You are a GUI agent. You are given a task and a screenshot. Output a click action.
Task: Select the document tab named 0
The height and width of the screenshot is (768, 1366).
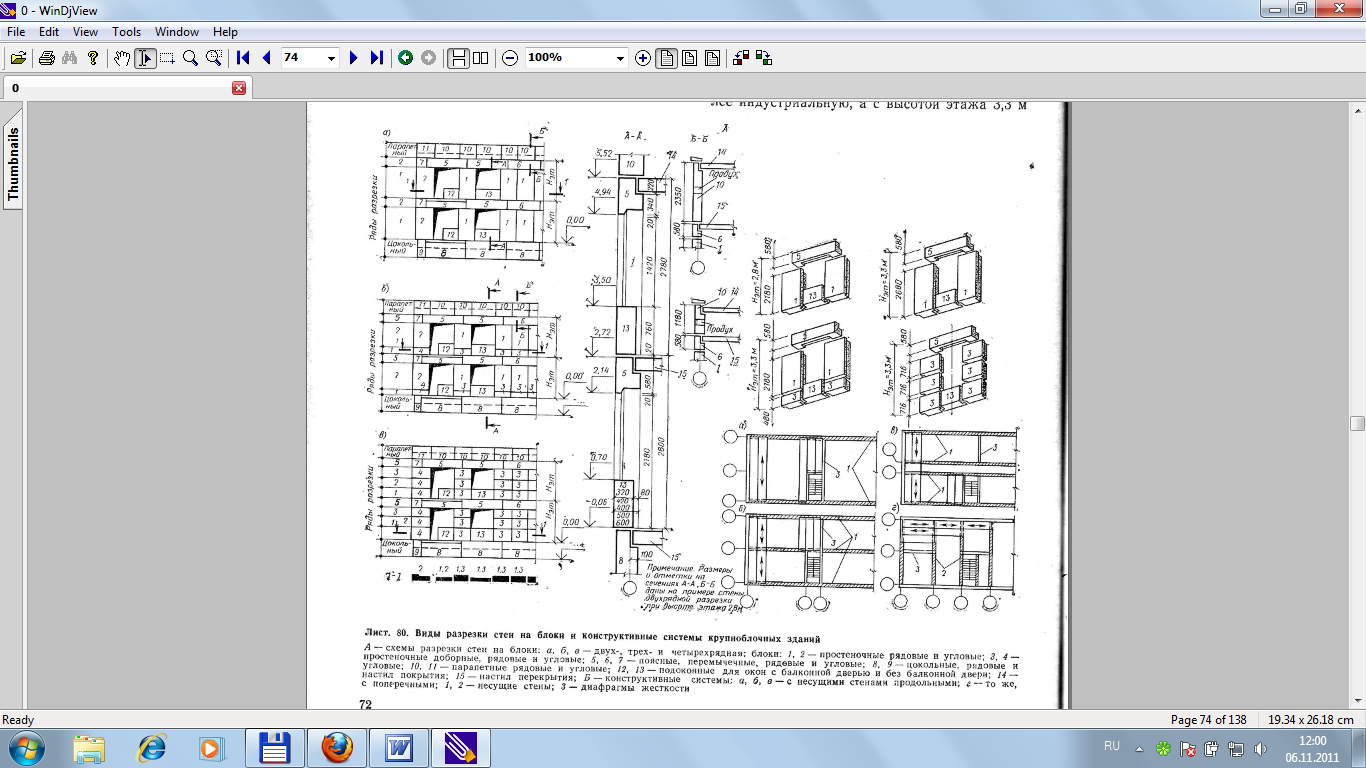(125, 88)
